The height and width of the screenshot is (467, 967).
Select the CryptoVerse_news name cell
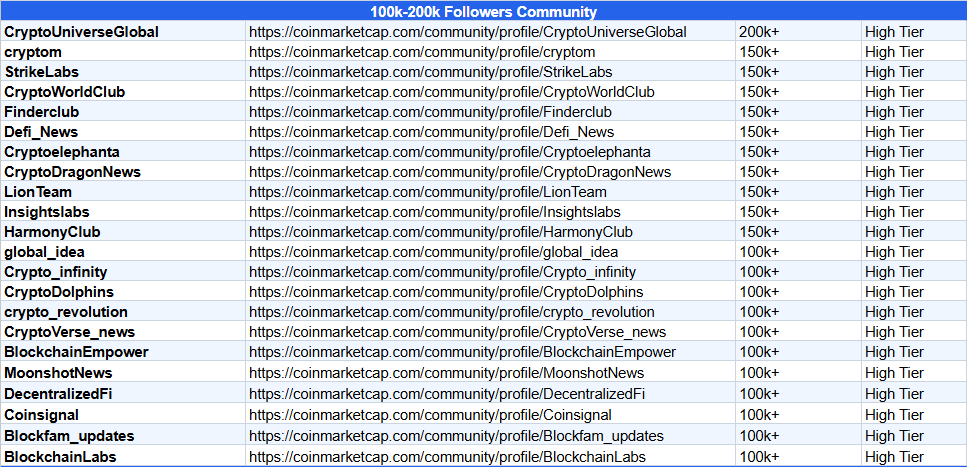[123, 332]
